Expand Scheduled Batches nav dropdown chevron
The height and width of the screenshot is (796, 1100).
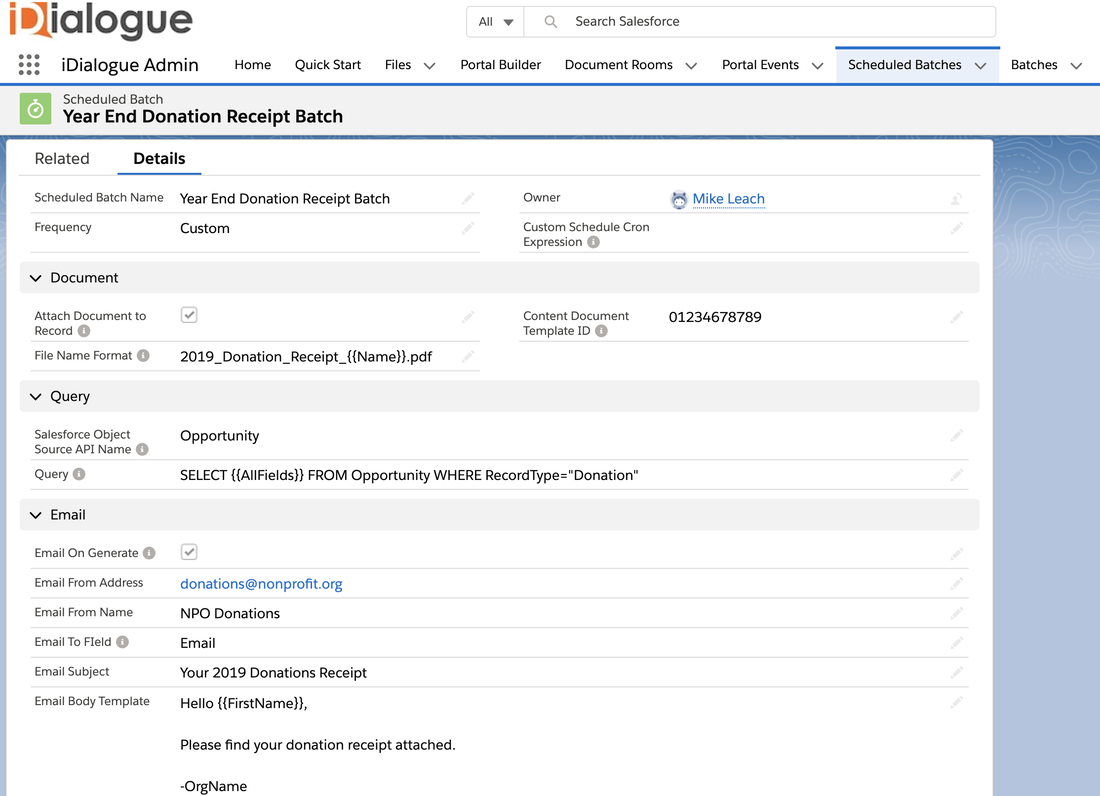981,66
